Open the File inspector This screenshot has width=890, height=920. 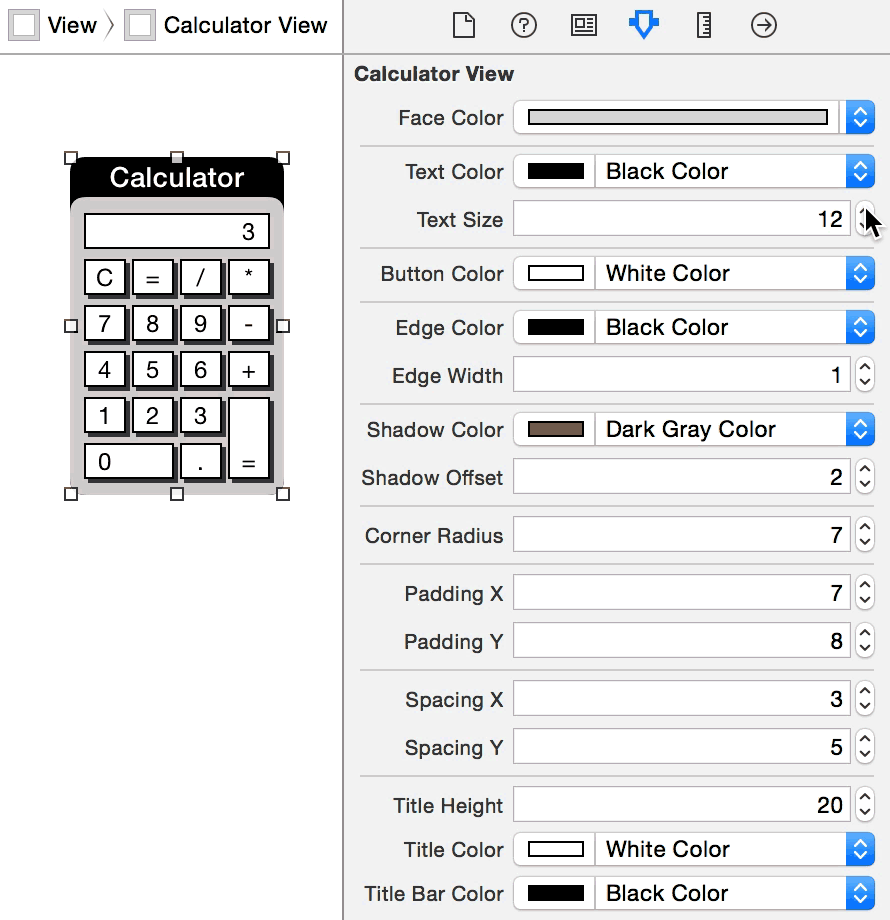[x=463, y=25]
